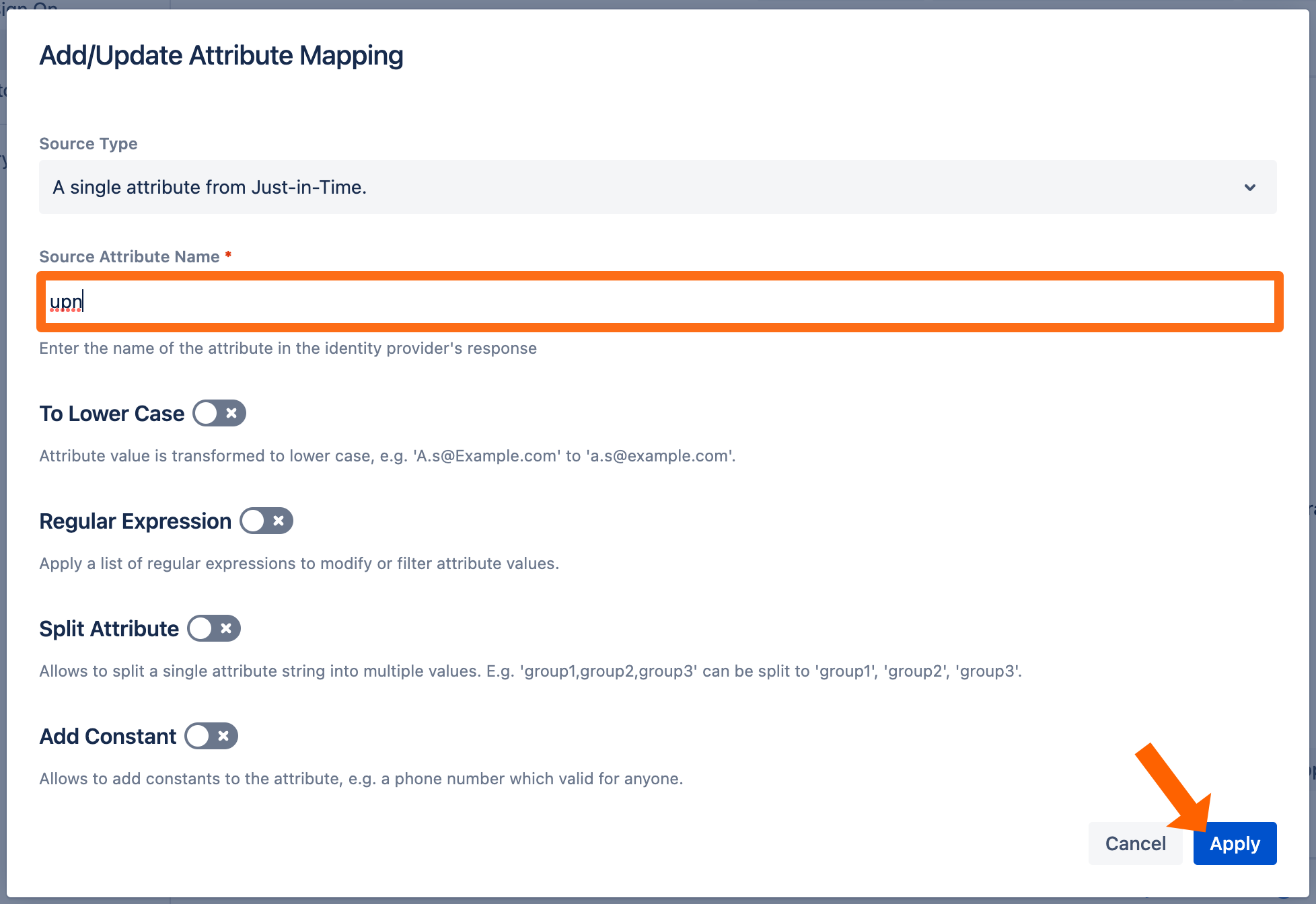Viewport: 1316px width, 904px height.
Task: Enable the Add Constant toggle
Action: click(211, 736)
